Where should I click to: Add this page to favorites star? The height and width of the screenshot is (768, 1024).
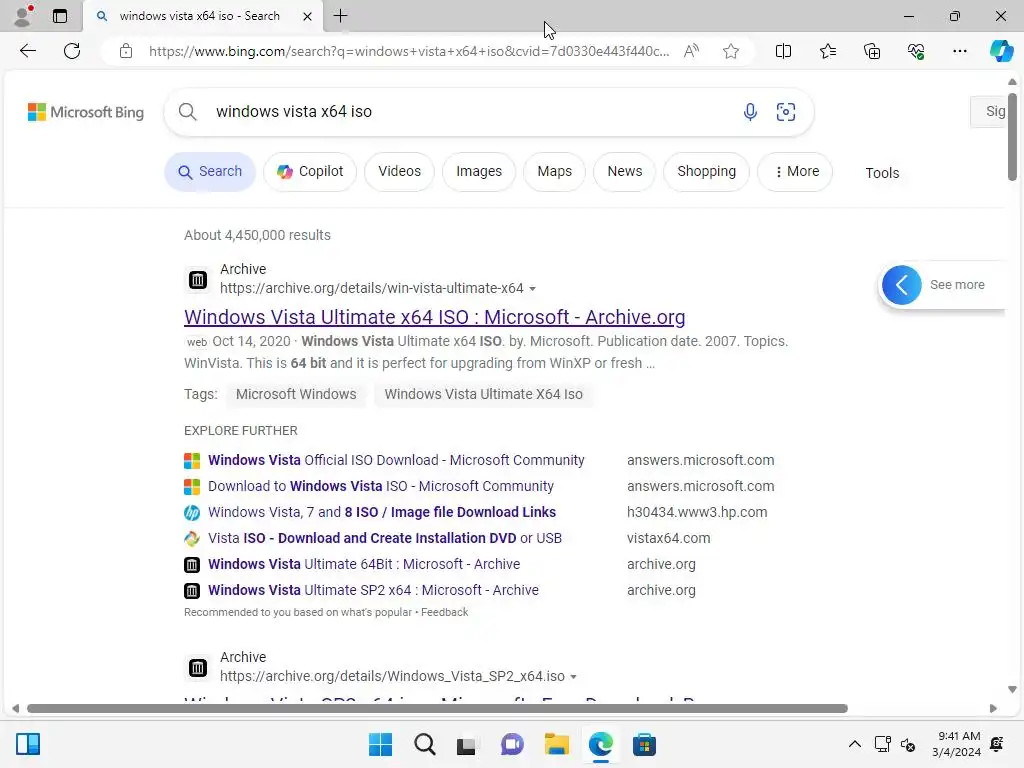click(x=731, y=51)
